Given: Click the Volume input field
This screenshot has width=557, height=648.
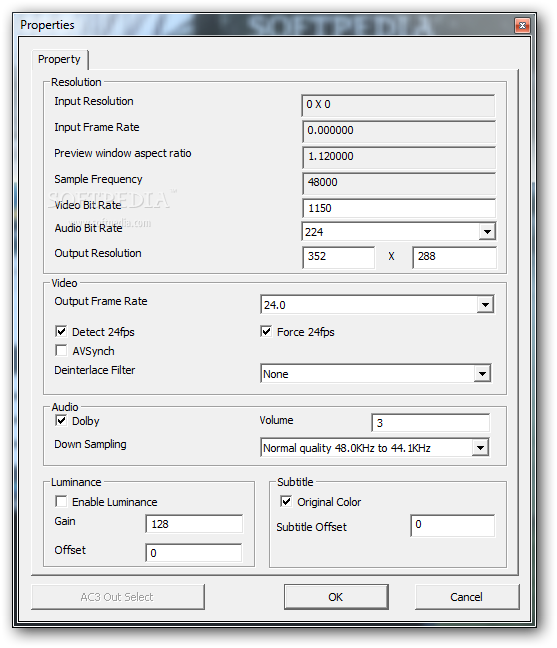Looking at the screenshot, I should click(430, 423).
